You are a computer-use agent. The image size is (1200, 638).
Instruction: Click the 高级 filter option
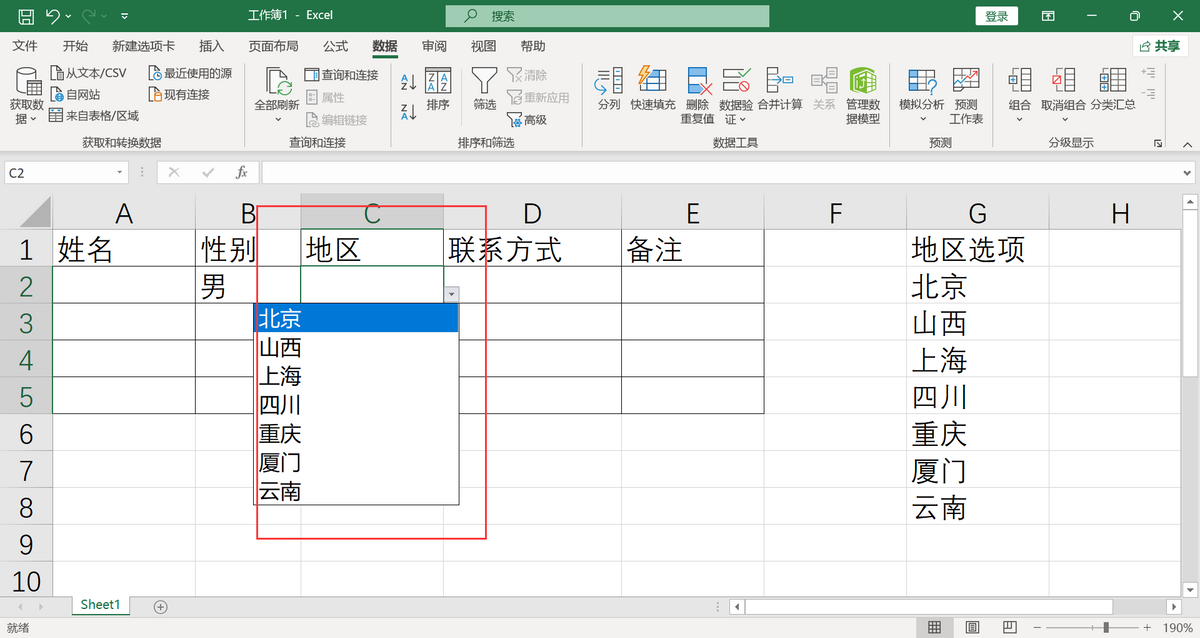[x=527, y=120]
